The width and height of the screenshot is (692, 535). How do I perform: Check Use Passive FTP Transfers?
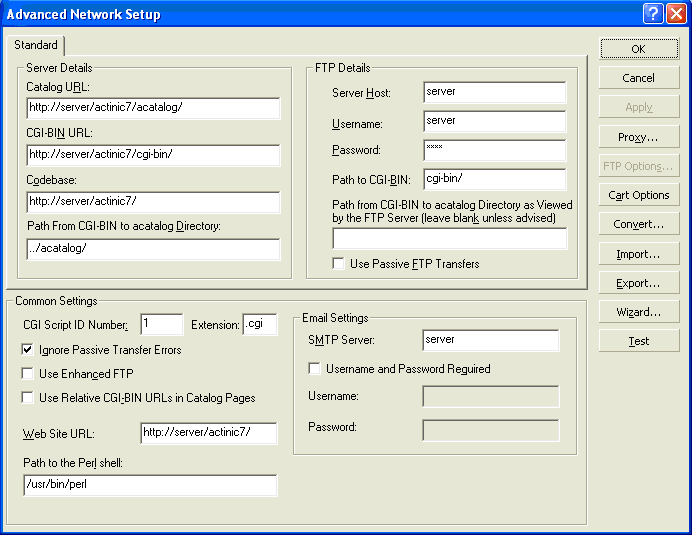(341, 264)
